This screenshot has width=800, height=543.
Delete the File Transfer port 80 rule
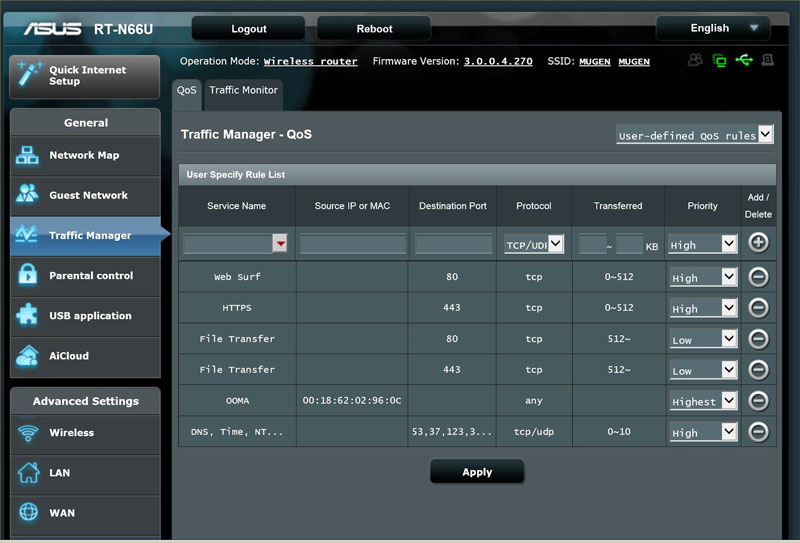coord(758,339)
